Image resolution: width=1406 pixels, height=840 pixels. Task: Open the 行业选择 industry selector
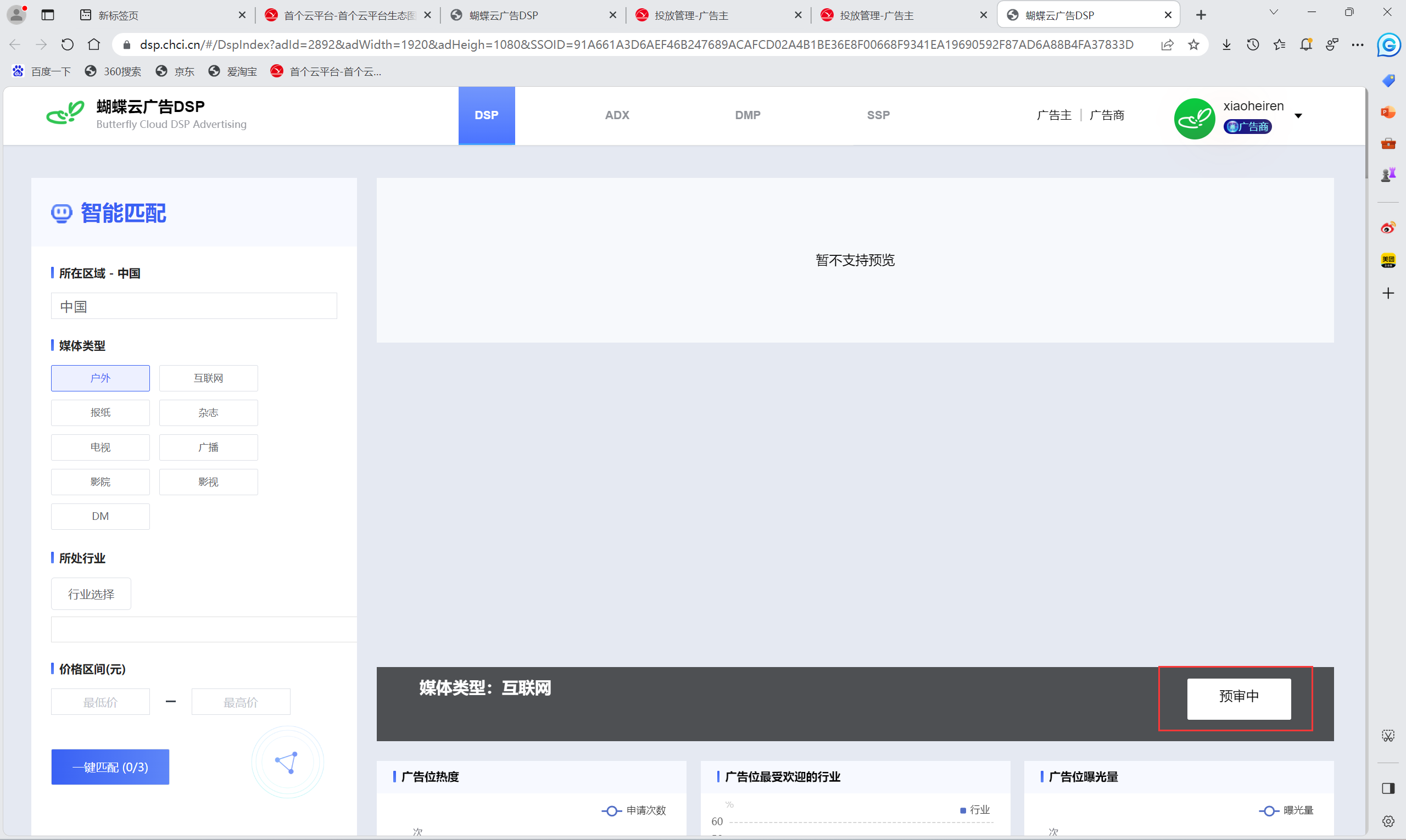pos(91,594)
